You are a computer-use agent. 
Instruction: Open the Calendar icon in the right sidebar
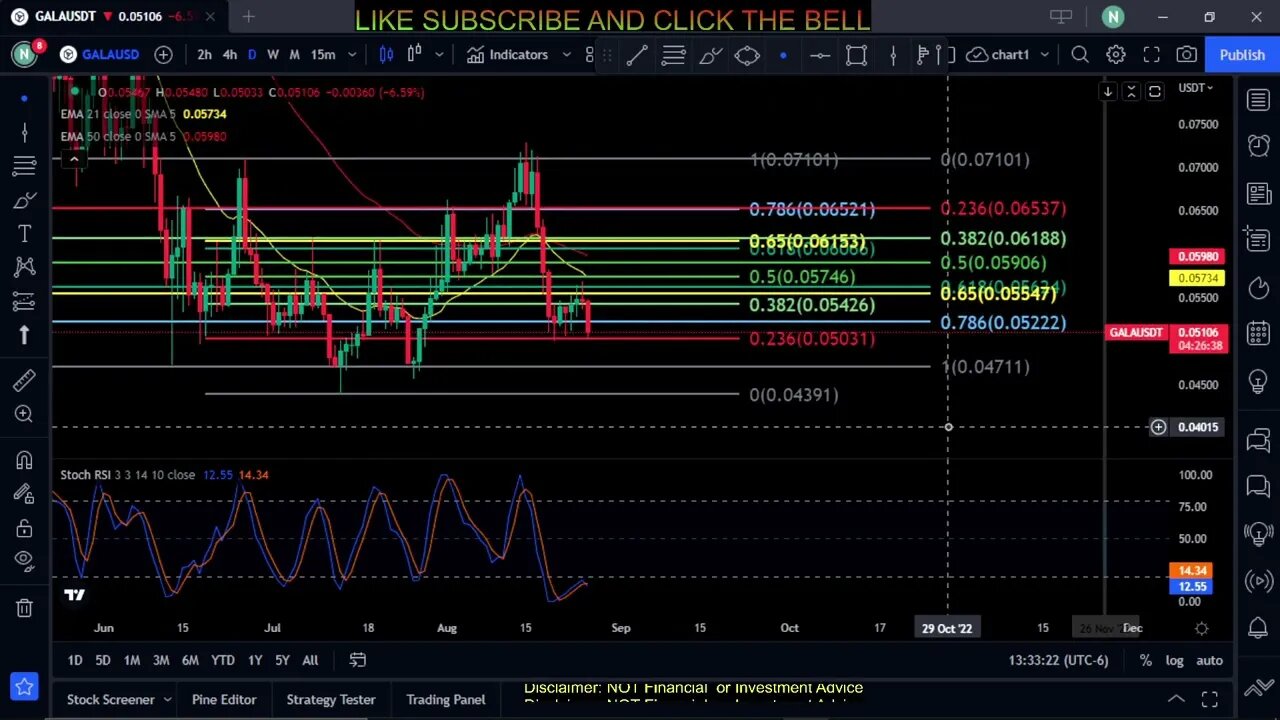[x=1258, y=334]
